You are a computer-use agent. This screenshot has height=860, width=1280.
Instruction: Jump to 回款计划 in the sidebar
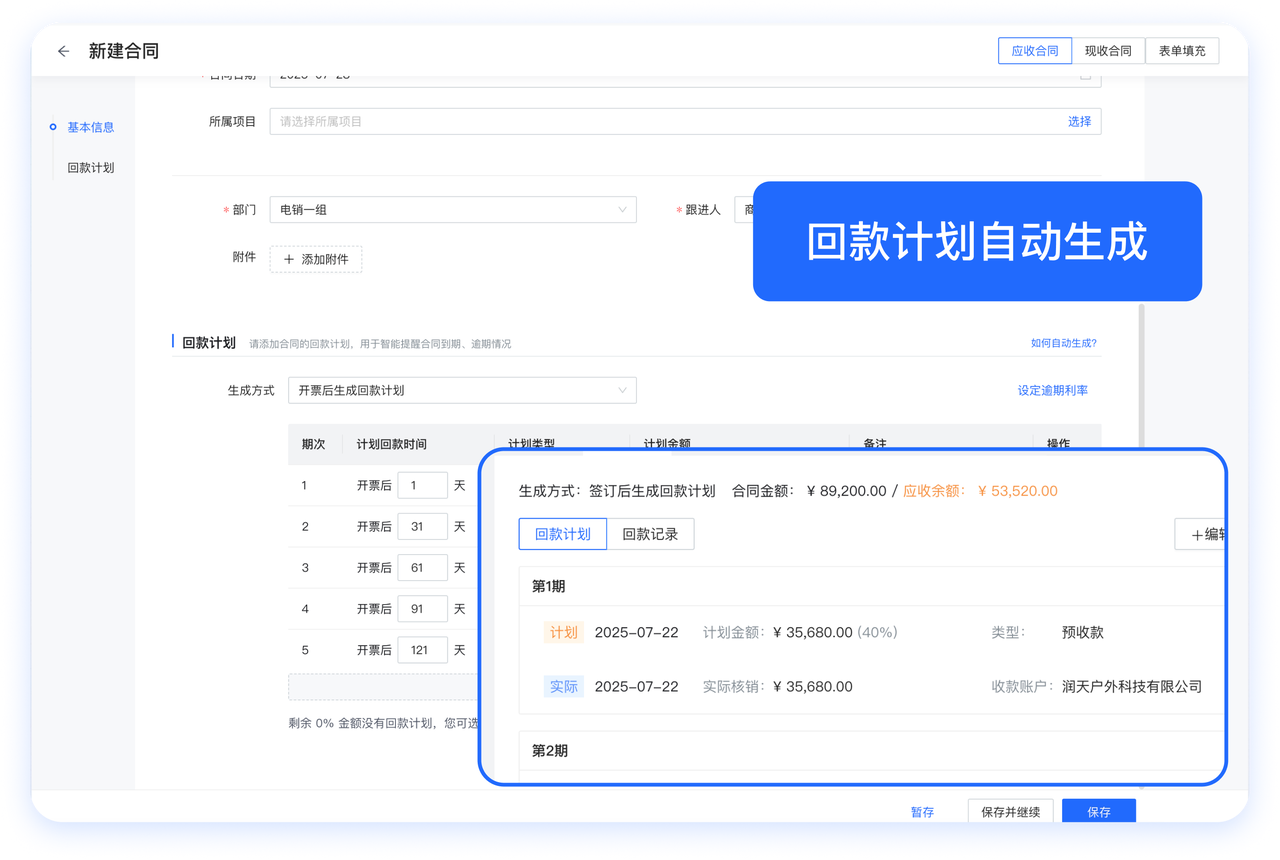click(x=90, y=168)
